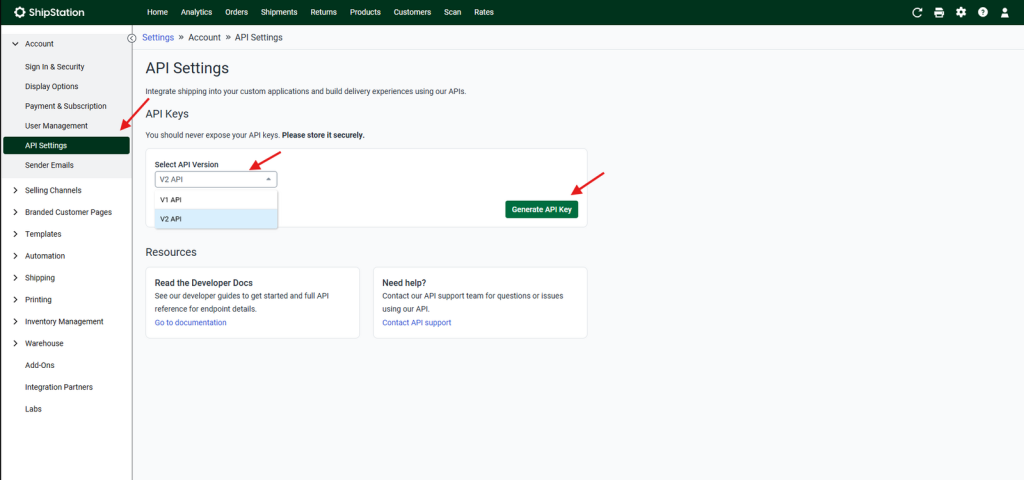
Task: Click the ShipStation logo
Action: [x=49, y=12]
